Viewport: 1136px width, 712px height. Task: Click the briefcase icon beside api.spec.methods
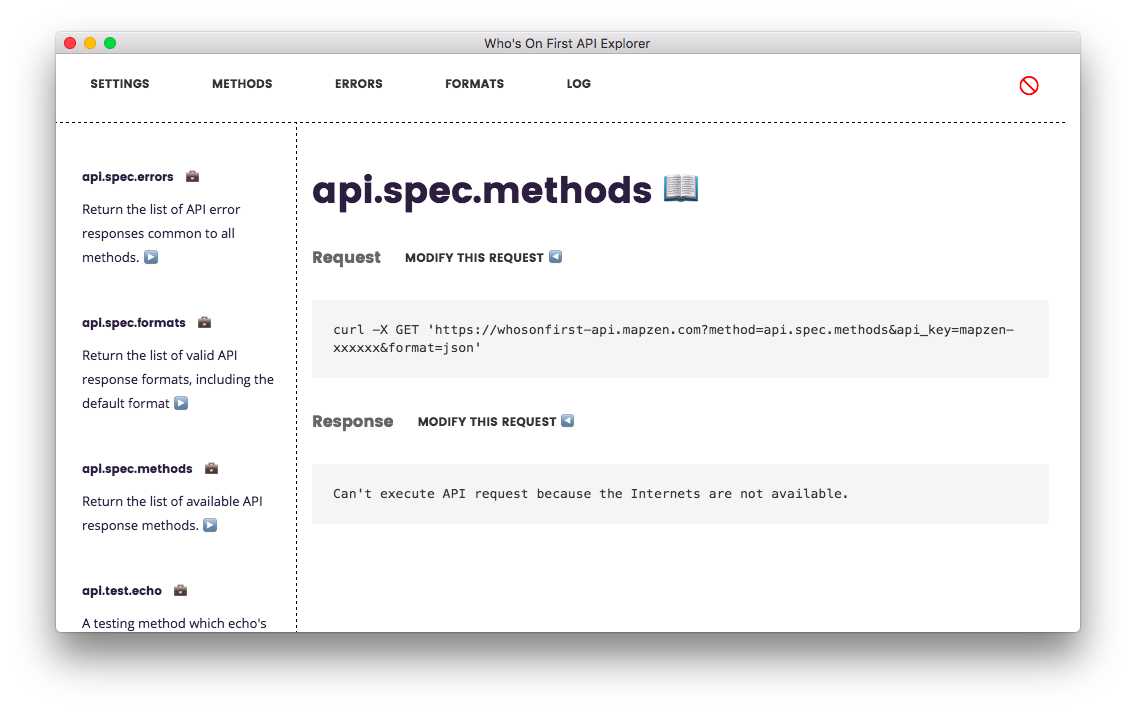211,469
